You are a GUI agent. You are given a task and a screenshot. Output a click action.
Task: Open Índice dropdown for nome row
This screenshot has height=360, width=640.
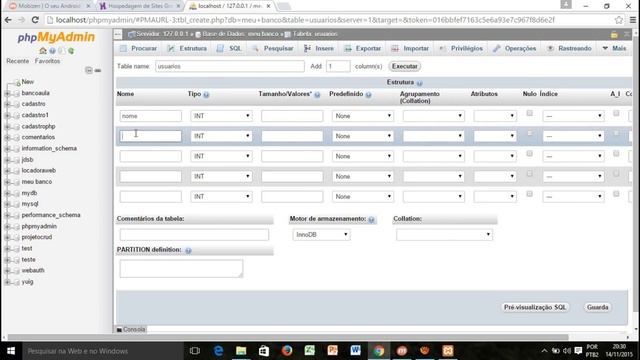[x=573, y=116]
